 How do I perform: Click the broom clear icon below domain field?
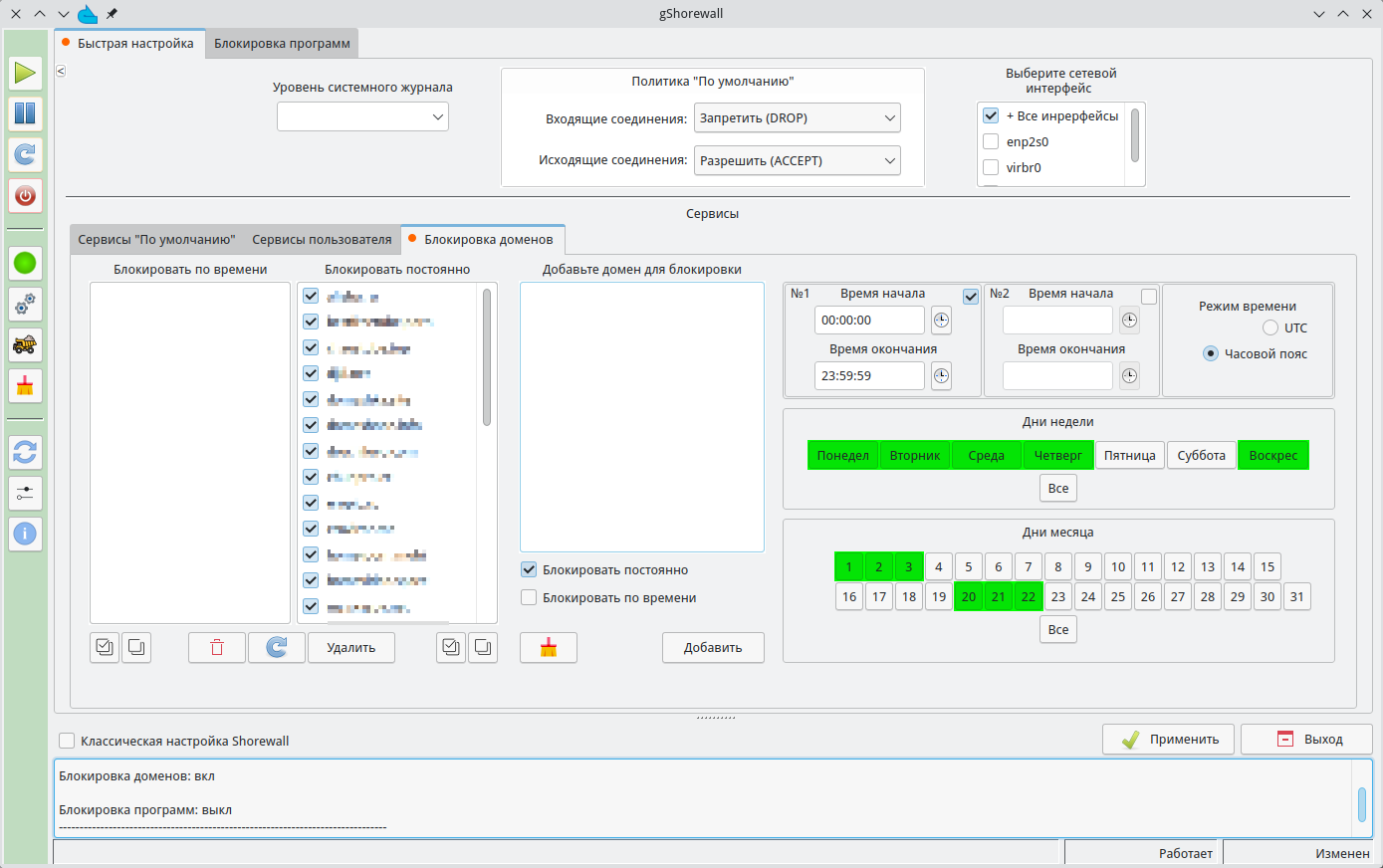[x=548, y=648]
